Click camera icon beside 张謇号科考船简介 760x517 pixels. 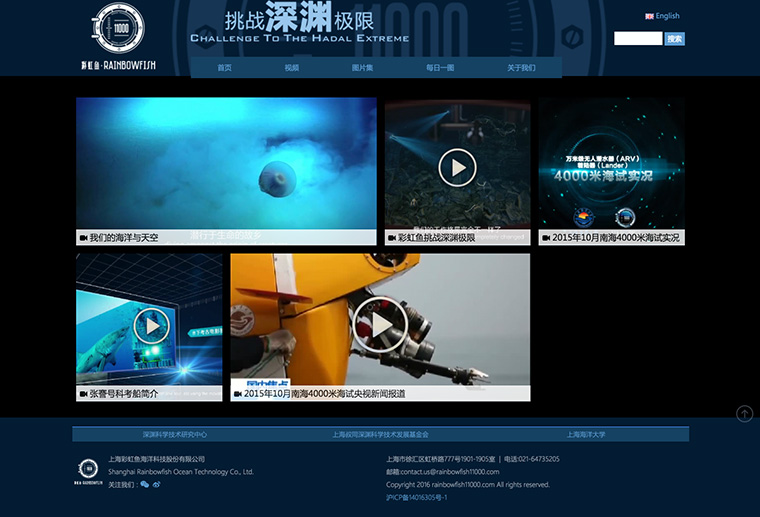[83, 394]
